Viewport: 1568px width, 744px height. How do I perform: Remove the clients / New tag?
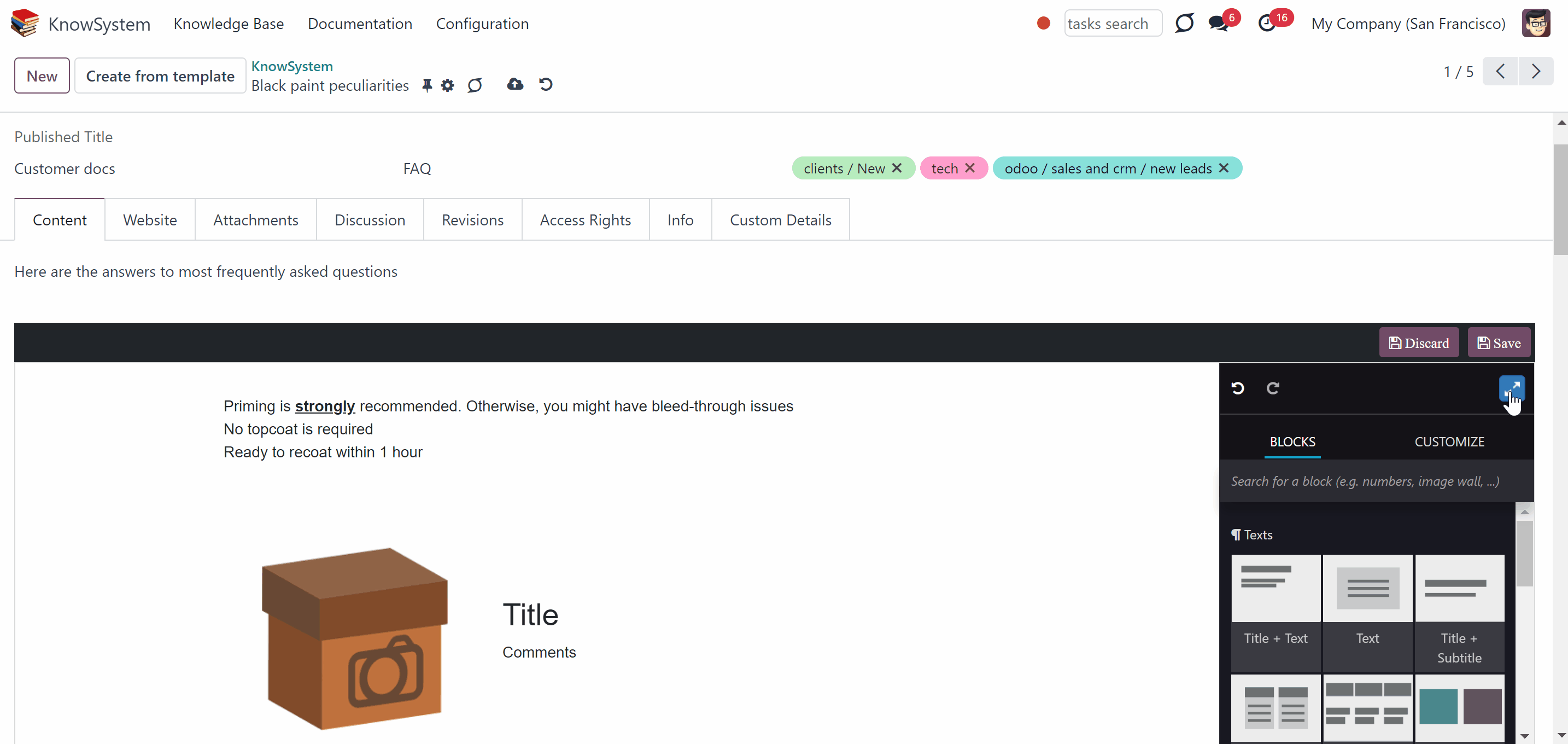(x=897, y=168)
